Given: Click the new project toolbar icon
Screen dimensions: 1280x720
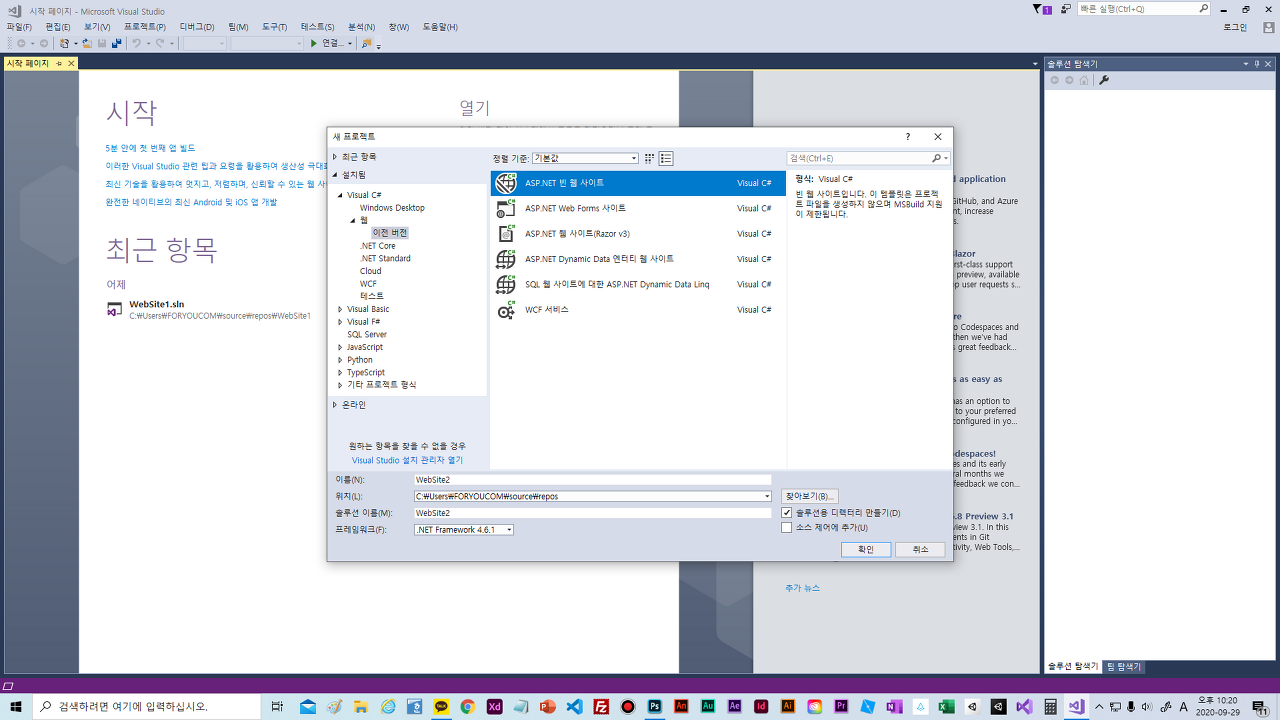Looking at the screenshot, I should coord(64,43).
